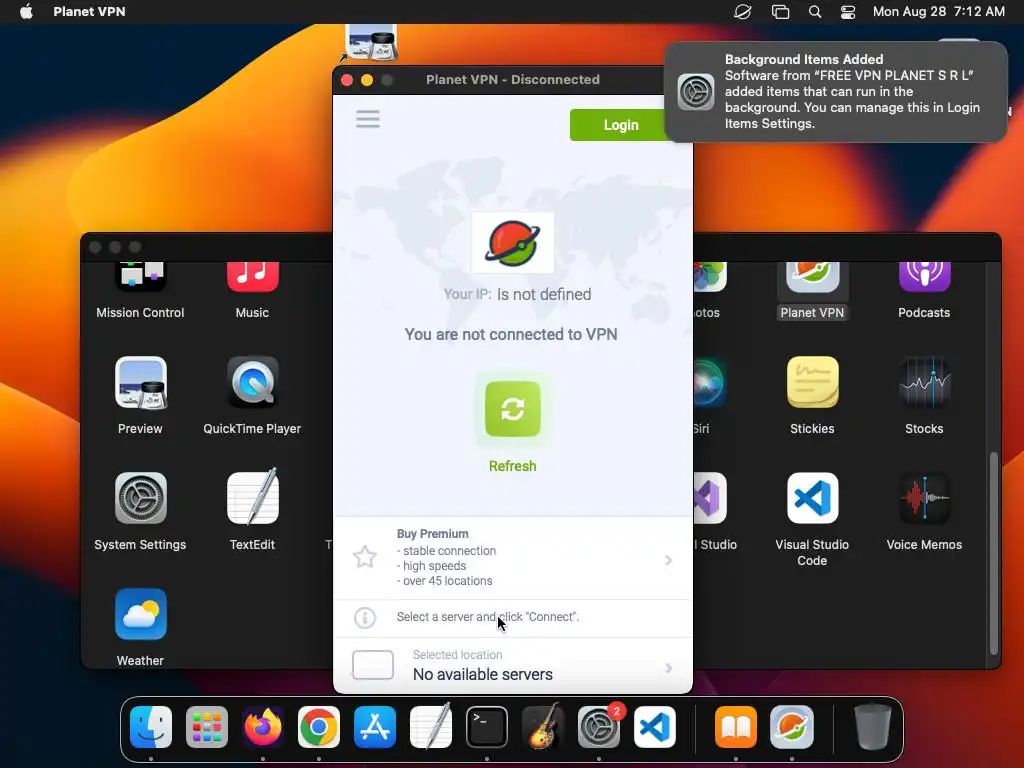This screenshot has height=768, width=1024.
Task: Click the empty flag box for selected location
Action: 373,665
